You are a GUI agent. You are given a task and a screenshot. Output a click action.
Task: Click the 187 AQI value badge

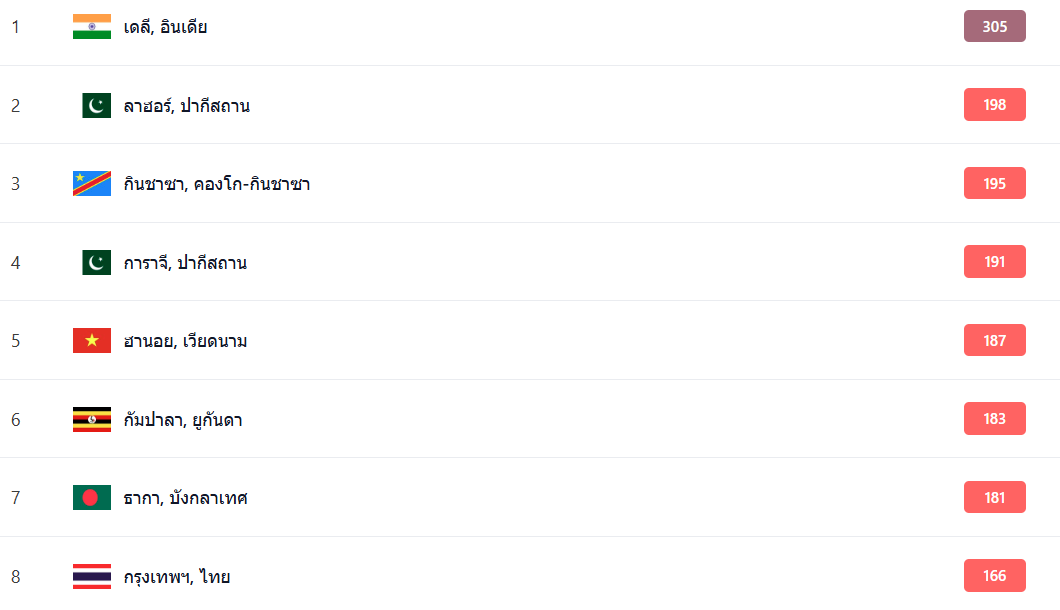coord(994,340)
